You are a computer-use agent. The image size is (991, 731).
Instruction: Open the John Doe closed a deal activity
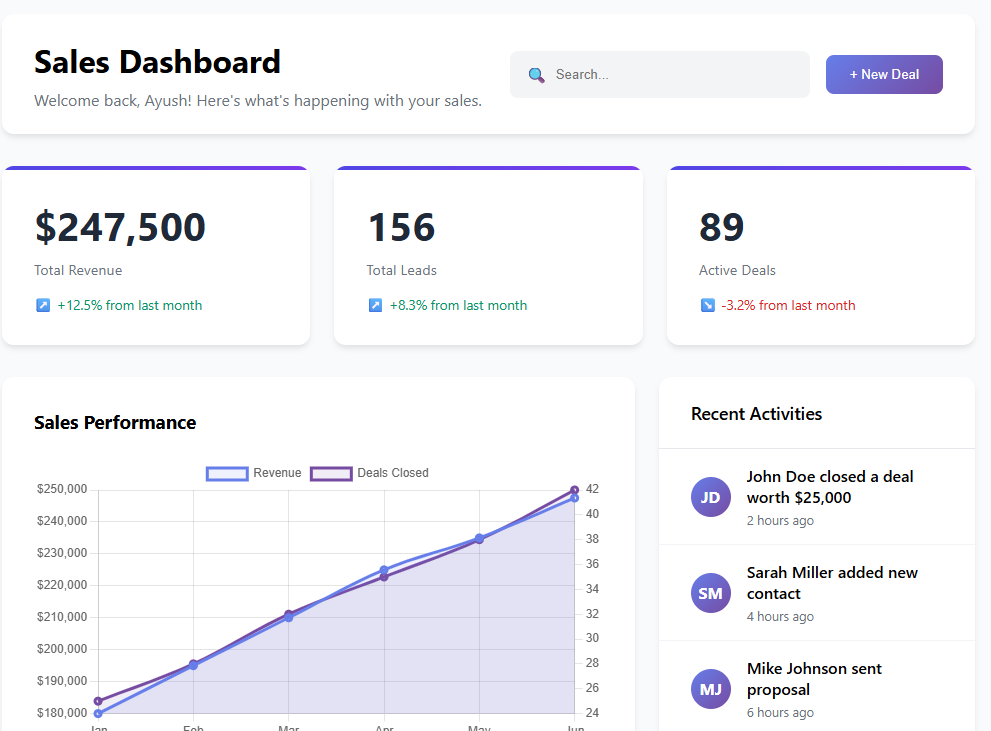(x=830, y=487)
